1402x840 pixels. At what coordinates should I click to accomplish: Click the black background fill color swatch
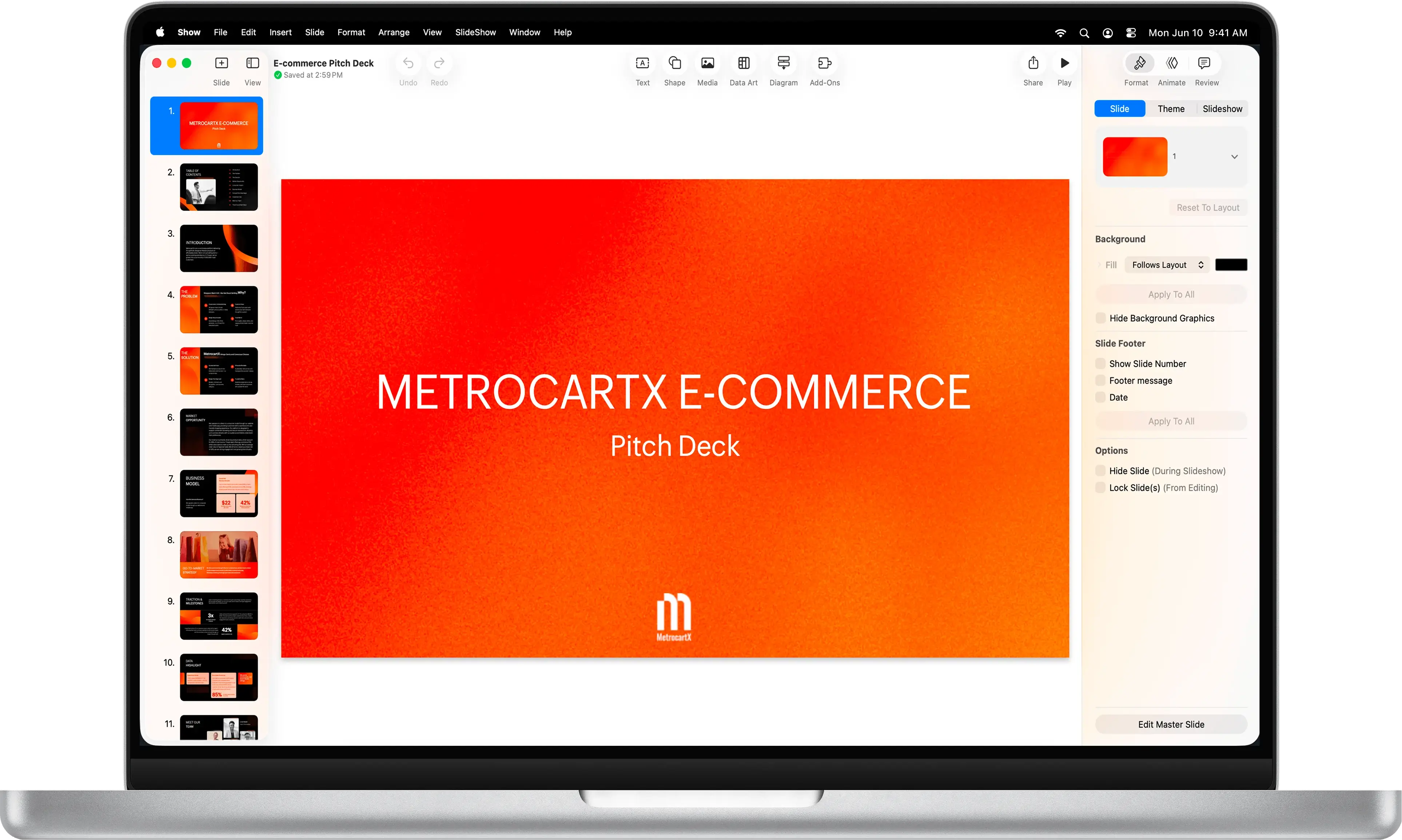click(x=1231, y=265)
